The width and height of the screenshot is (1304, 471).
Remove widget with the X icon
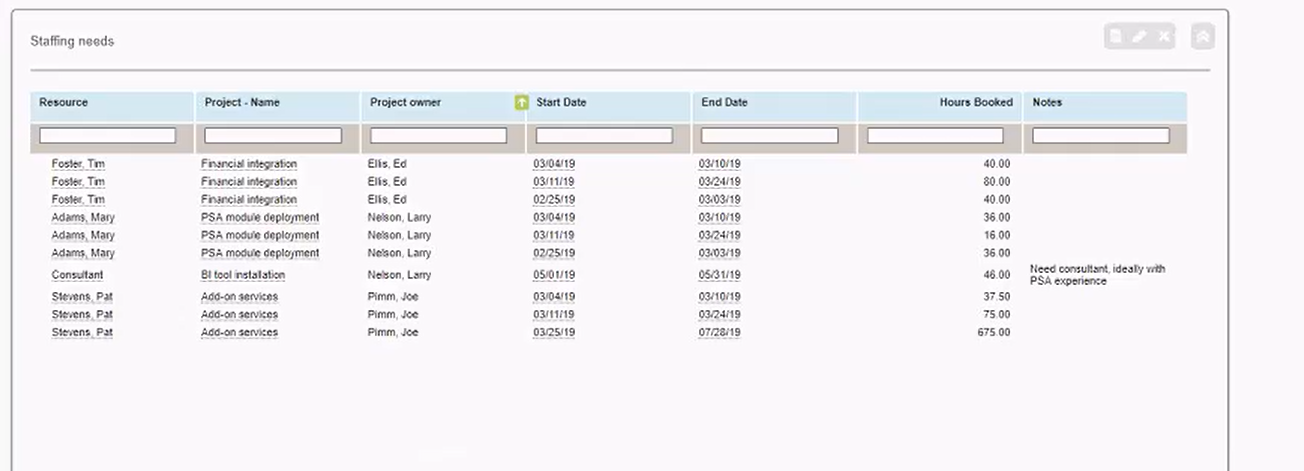point(1164,37)
